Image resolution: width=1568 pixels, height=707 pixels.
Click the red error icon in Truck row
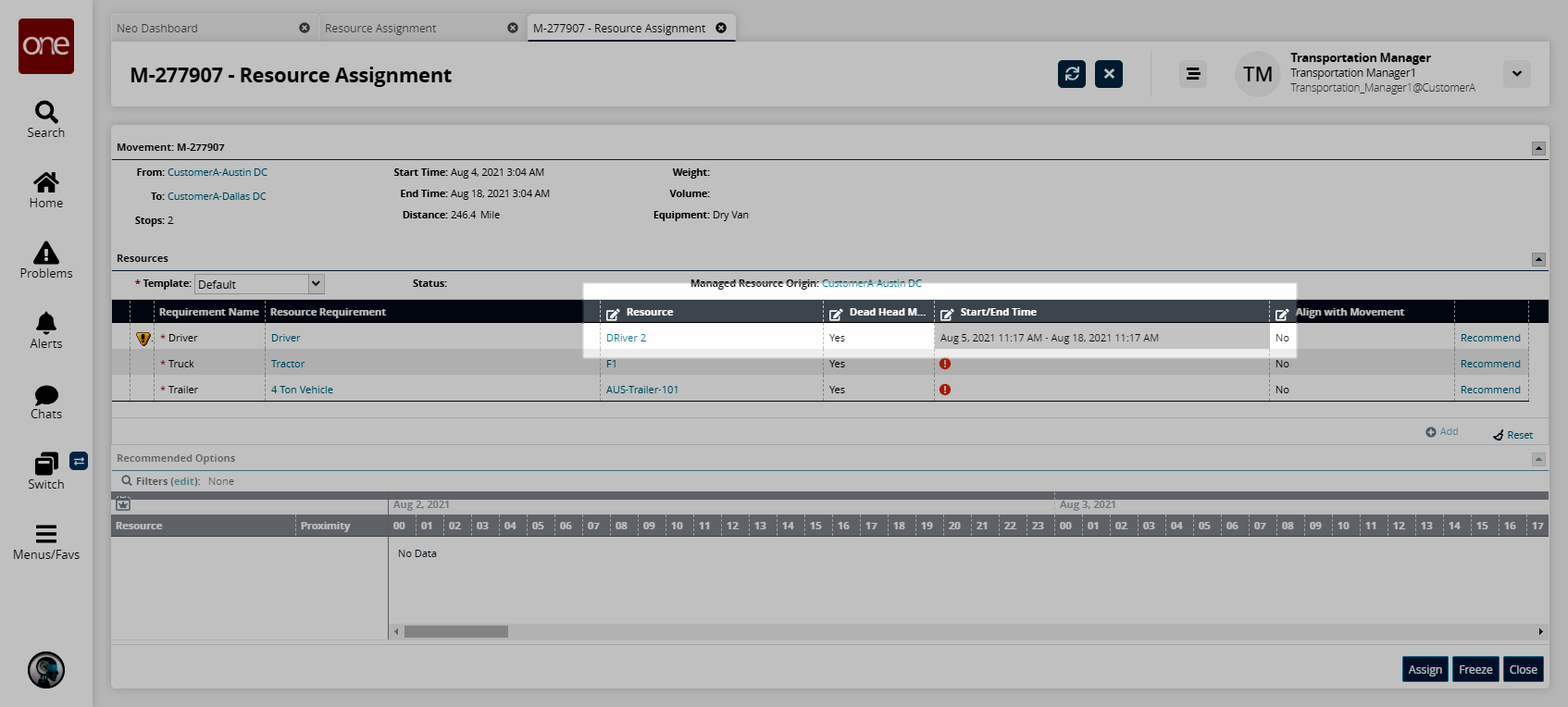coord(945,364)
